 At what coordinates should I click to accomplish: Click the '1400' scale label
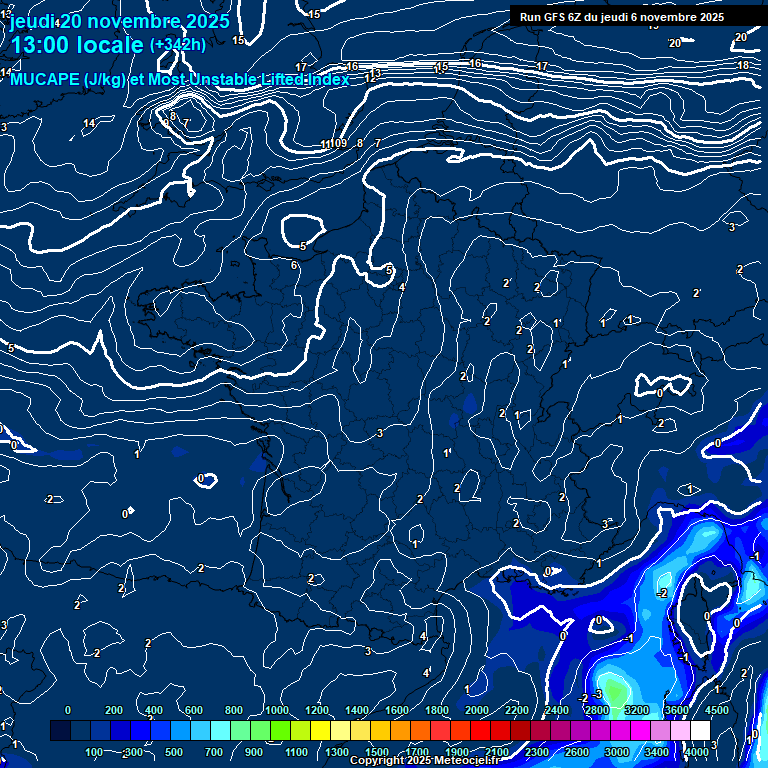click(357, 710)
